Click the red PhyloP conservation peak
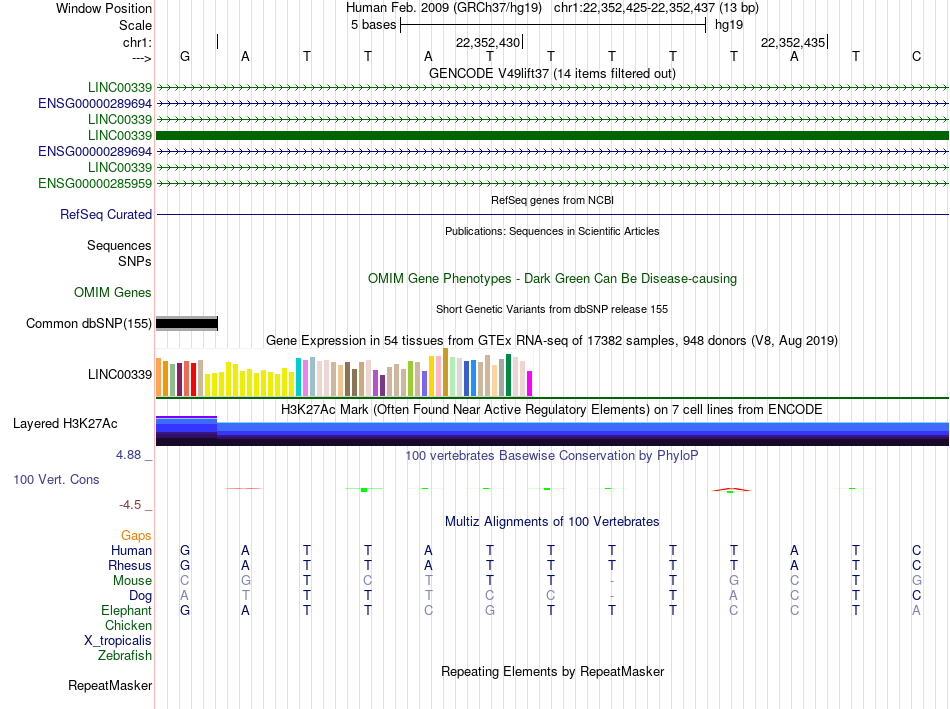Screen dimensions: 950x709 coord(731,489)
